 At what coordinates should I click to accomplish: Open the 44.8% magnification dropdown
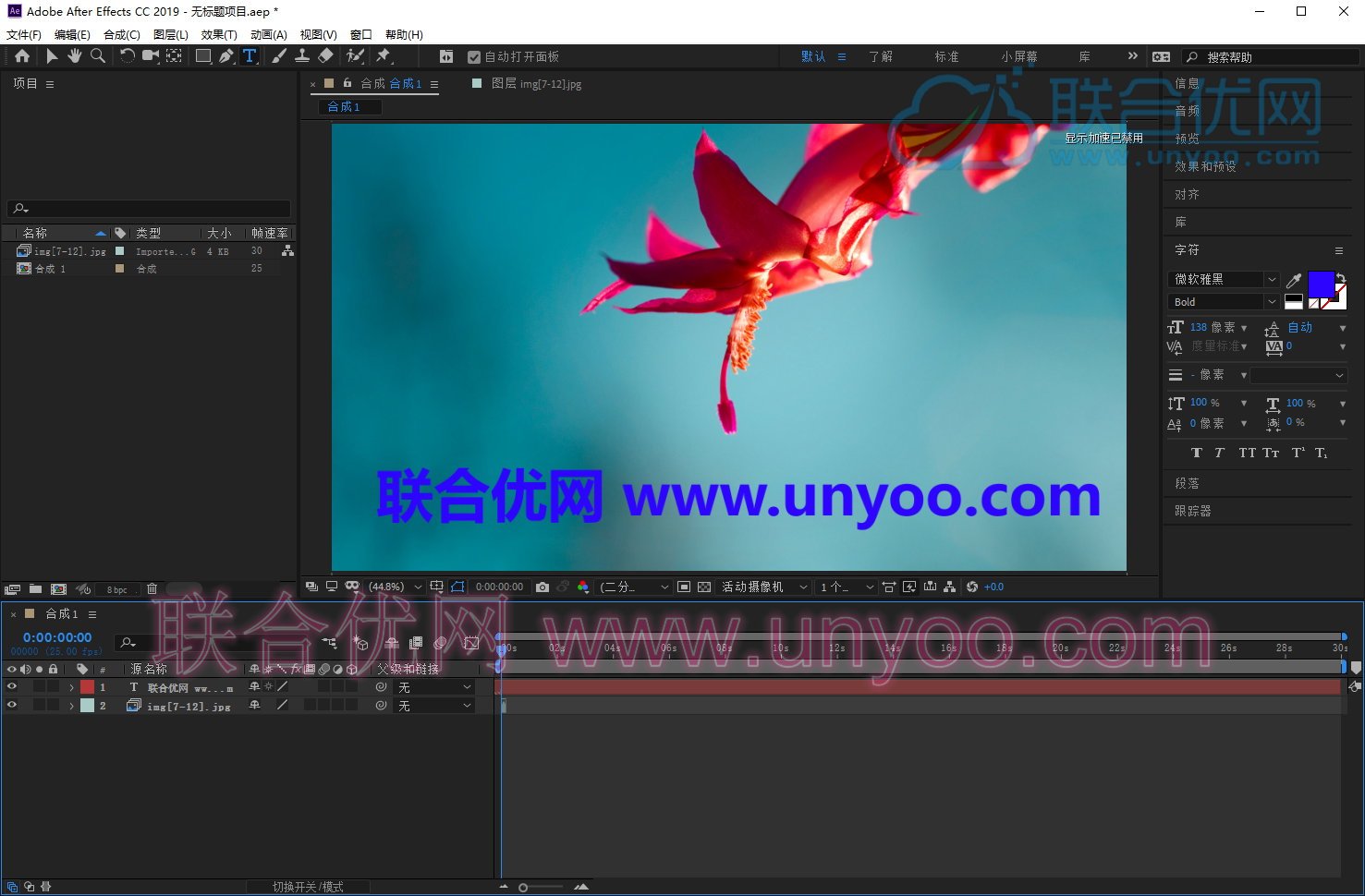pos(396,587)
